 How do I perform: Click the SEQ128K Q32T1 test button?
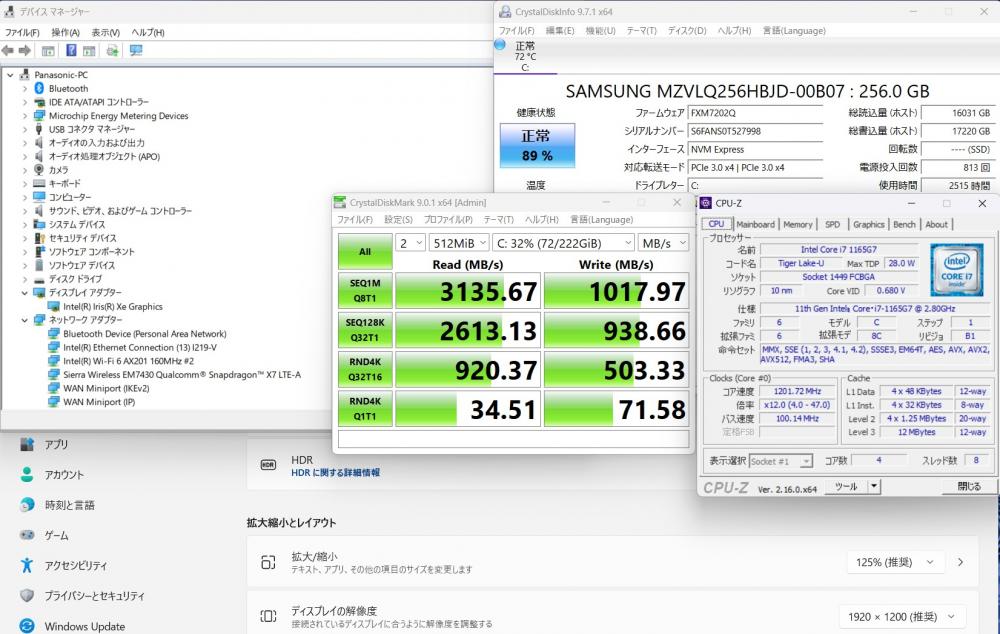[365, 330]
